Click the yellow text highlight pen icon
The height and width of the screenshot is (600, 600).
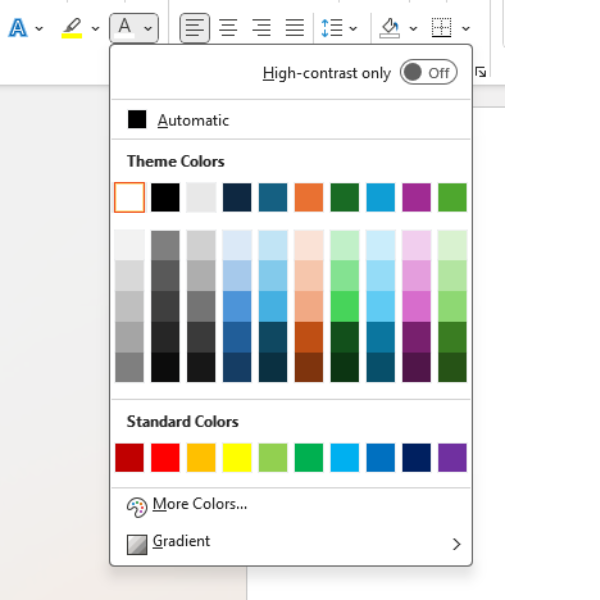coord(71,28)
